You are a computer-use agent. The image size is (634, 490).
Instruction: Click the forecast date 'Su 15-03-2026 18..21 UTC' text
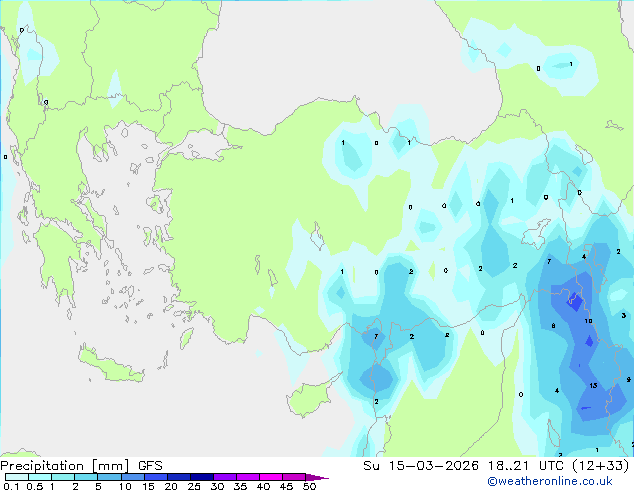click(x=463, y=466)
